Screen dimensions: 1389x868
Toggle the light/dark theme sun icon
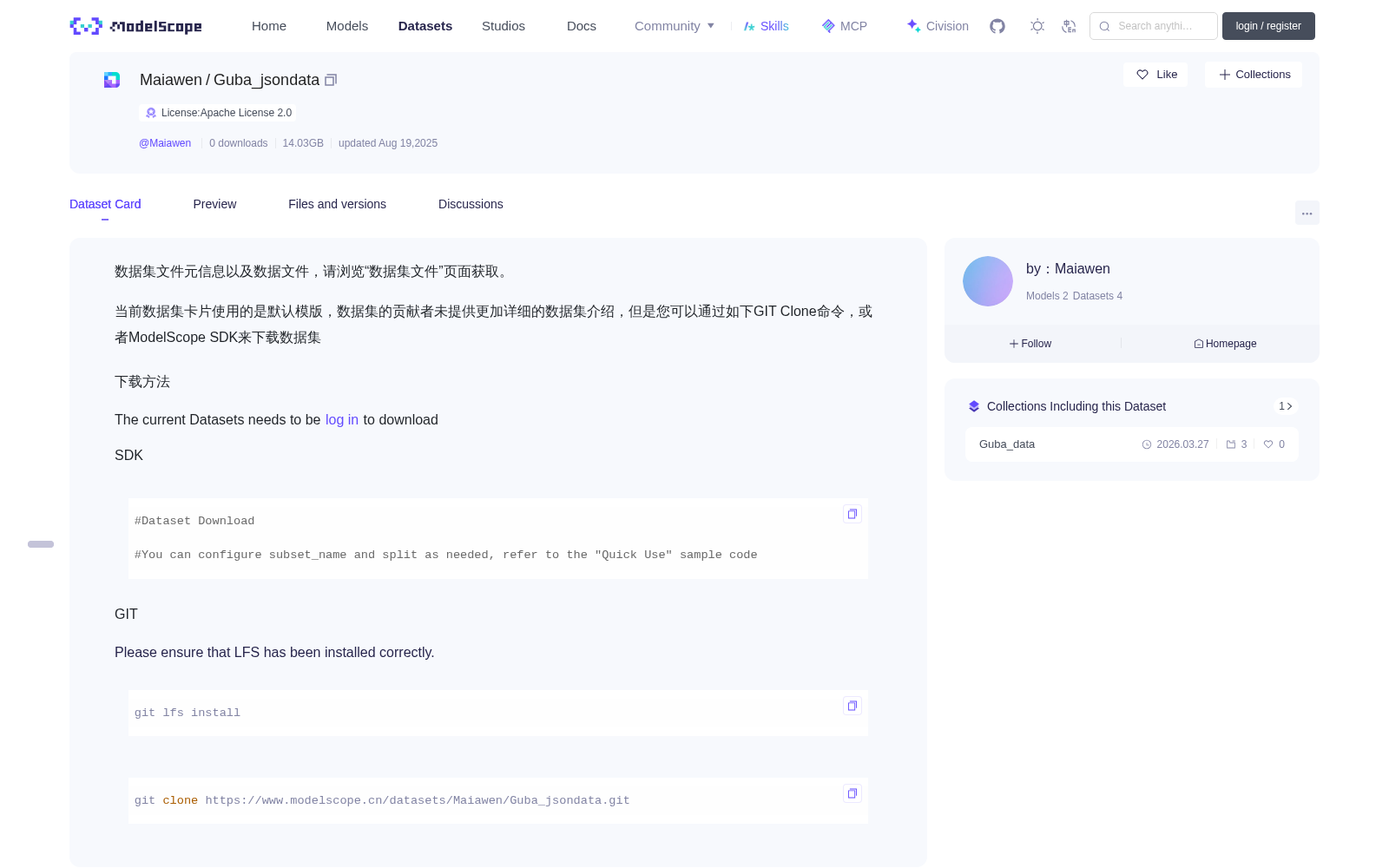(x=1037, y=26)
